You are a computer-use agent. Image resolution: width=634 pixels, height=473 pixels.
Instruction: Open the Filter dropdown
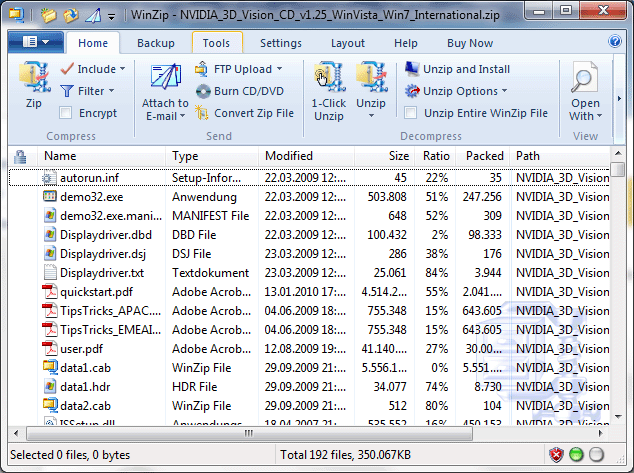(87, 91)
